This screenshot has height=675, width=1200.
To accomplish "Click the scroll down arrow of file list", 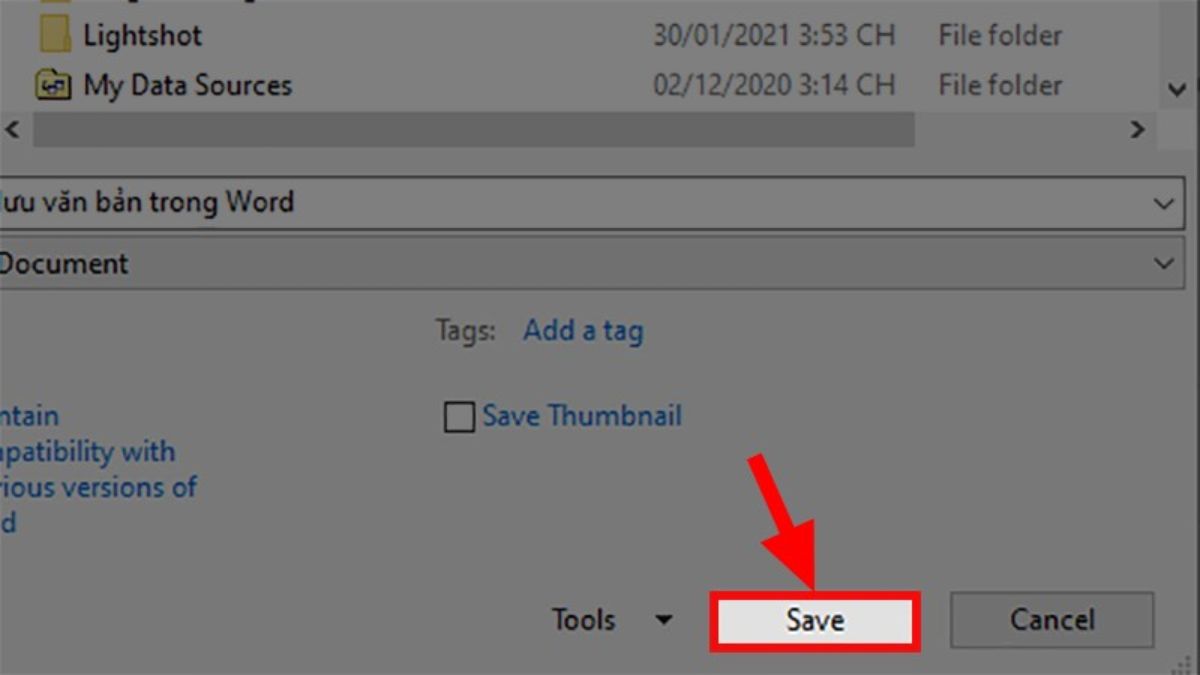I will click(1176, 89).
